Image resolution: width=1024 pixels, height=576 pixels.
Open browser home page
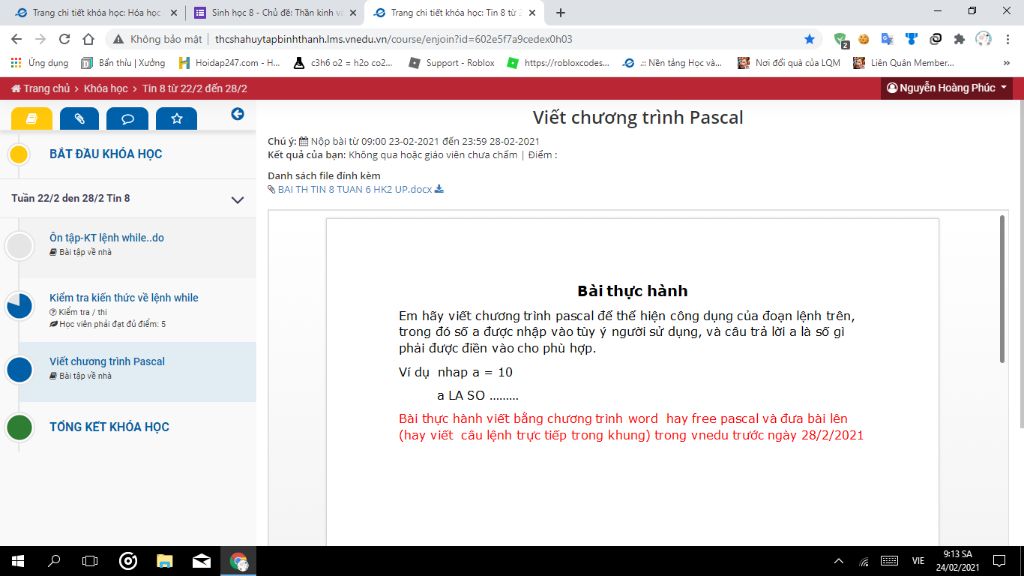point(88,39)
